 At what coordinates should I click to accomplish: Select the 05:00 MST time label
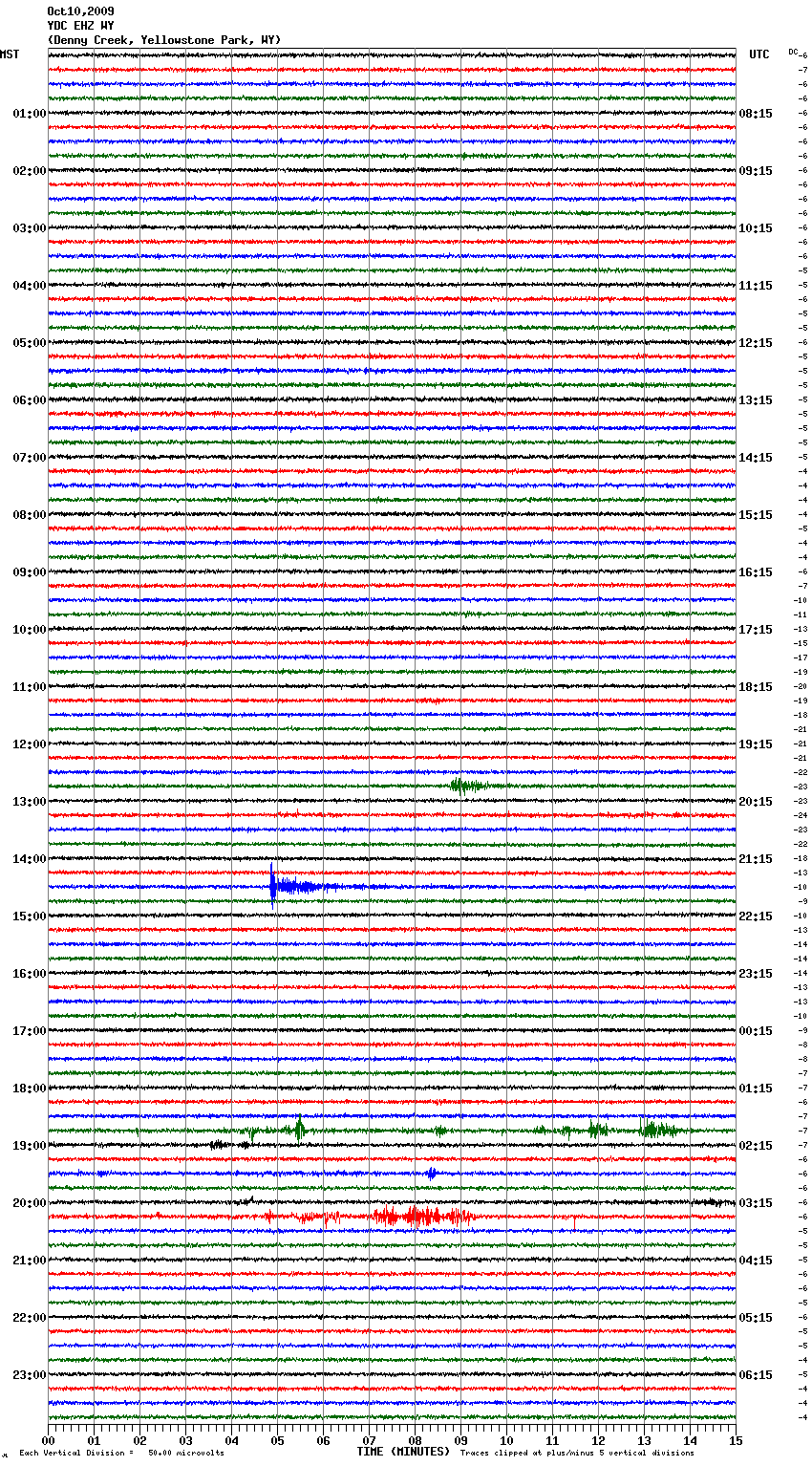[30, 343]
